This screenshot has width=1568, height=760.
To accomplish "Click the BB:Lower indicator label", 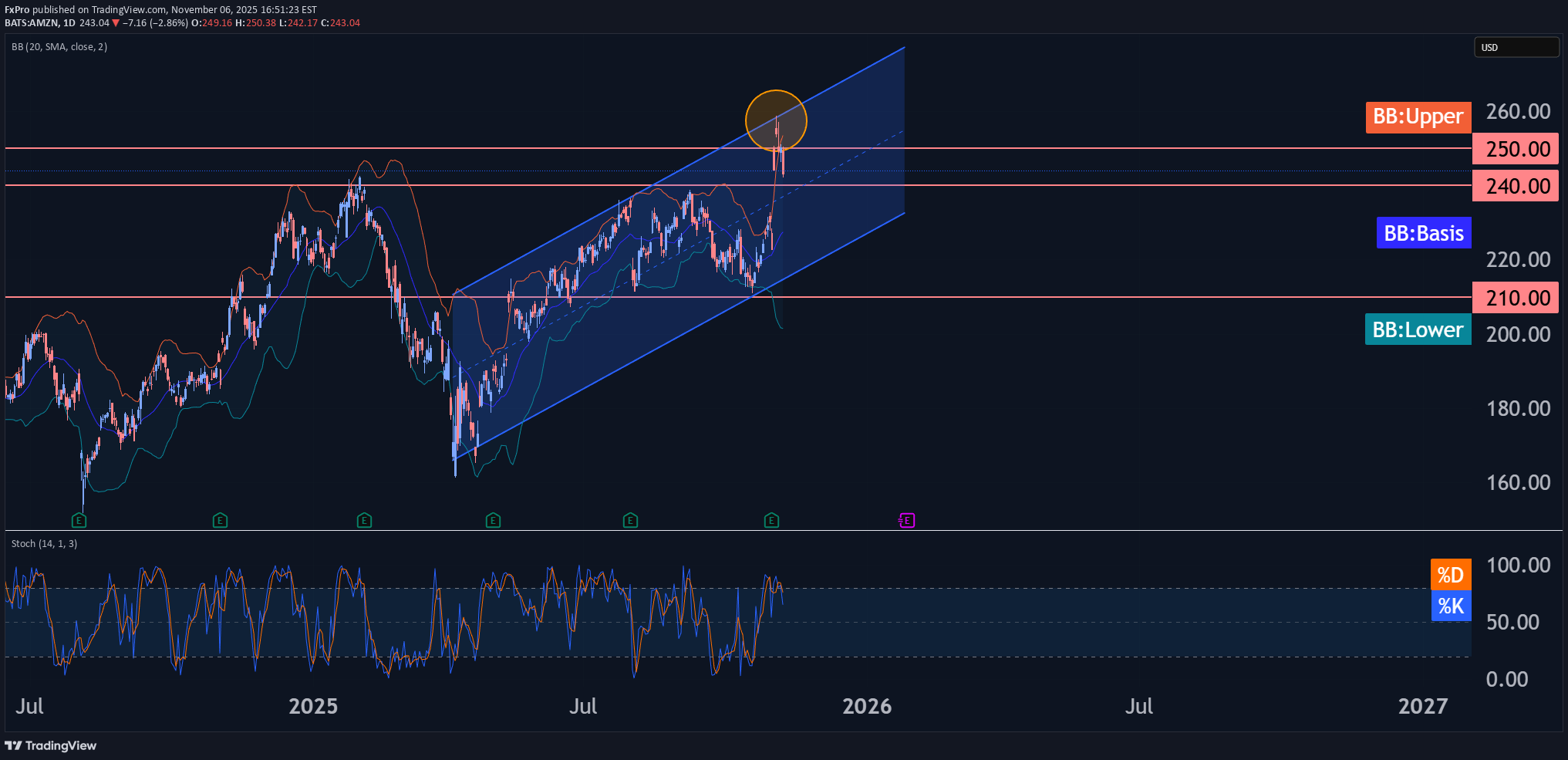I will click(x=1418, y=329).
